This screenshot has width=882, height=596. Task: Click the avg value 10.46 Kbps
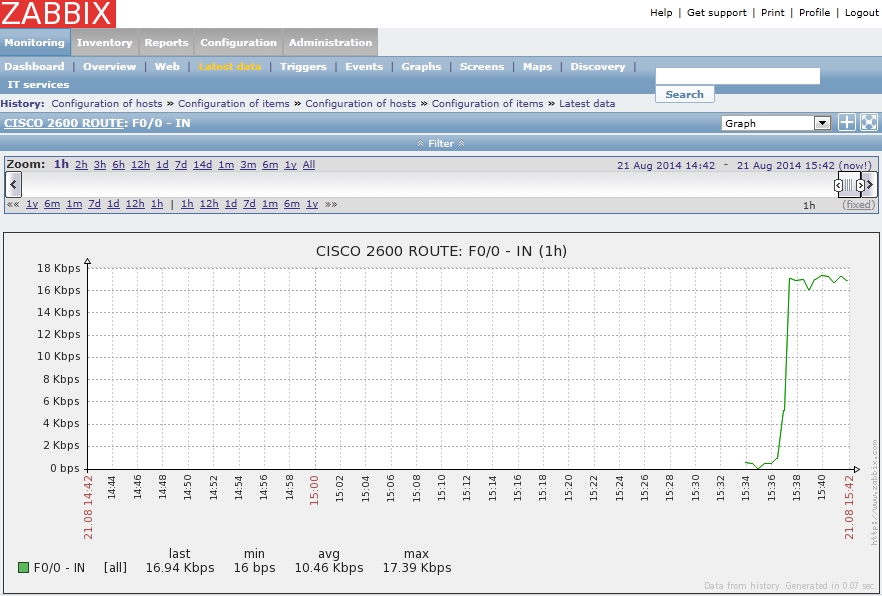[329, 568]
